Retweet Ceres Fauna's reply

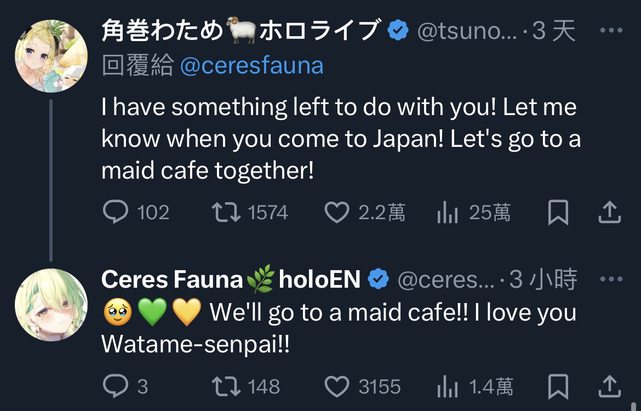coord(229,385)
